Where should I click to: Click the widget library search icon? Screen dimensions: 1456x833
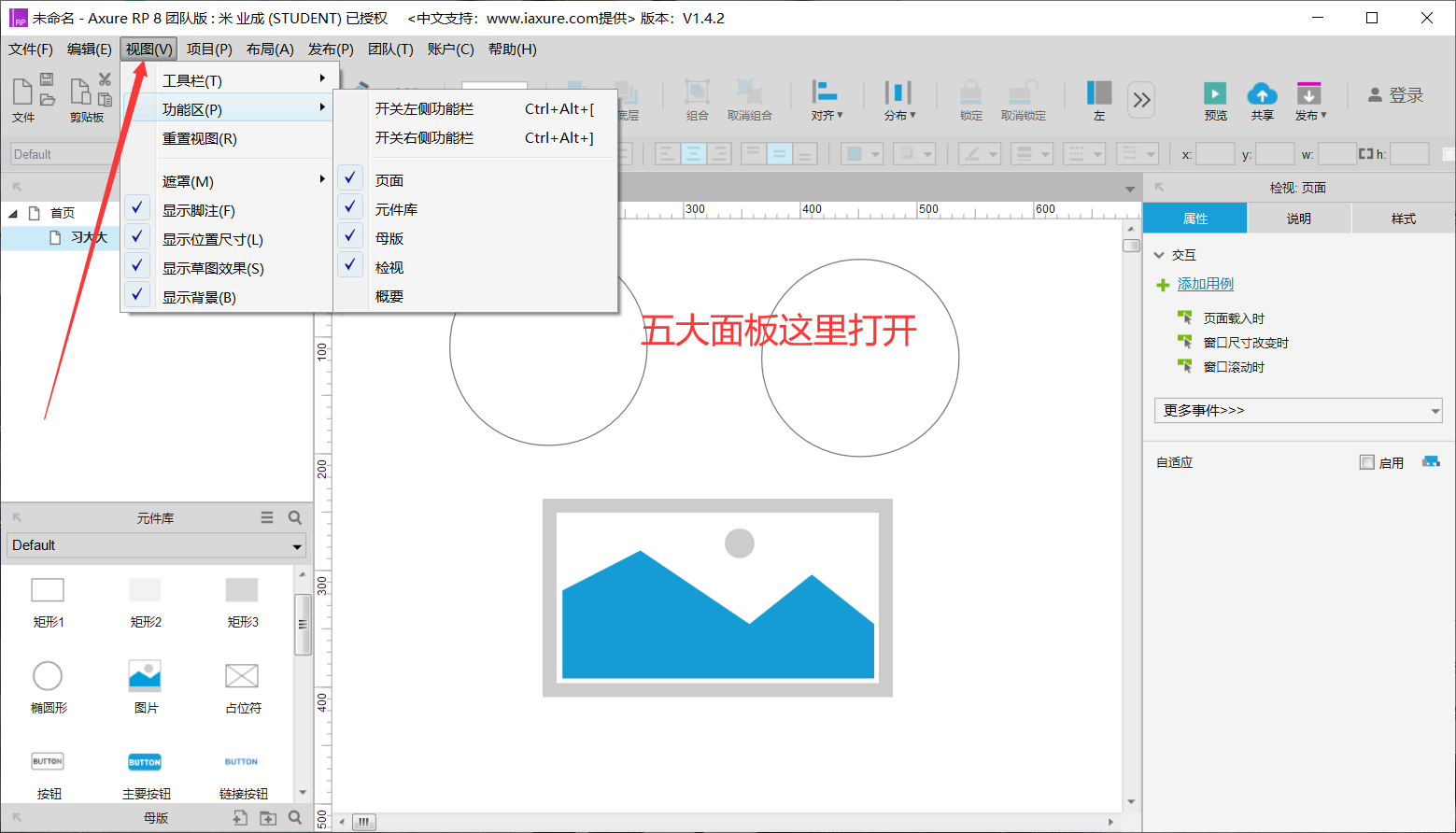click(295, 517)
